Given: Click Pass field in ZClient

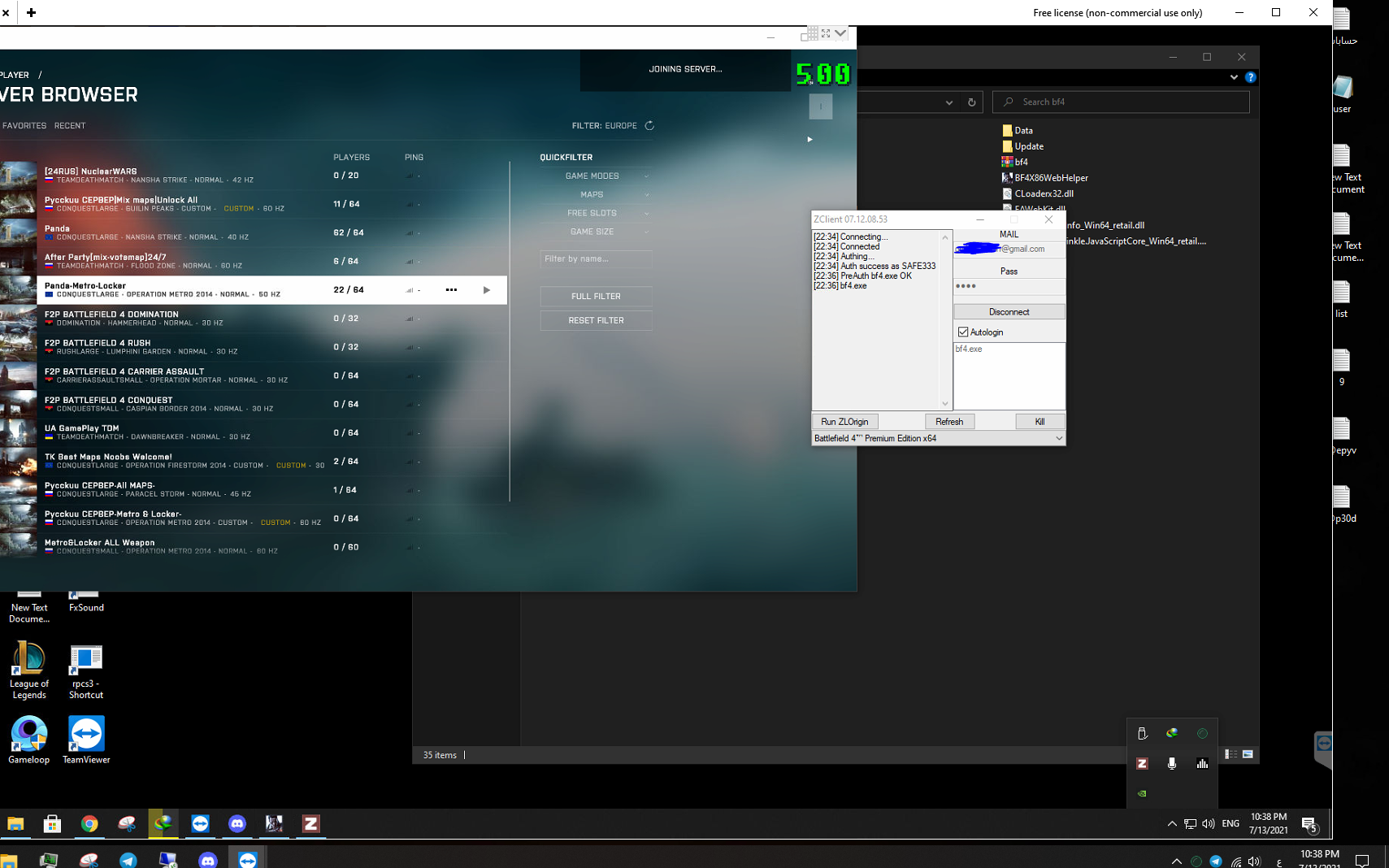Looking at the screenshot, I should [x=1009, y=286].
